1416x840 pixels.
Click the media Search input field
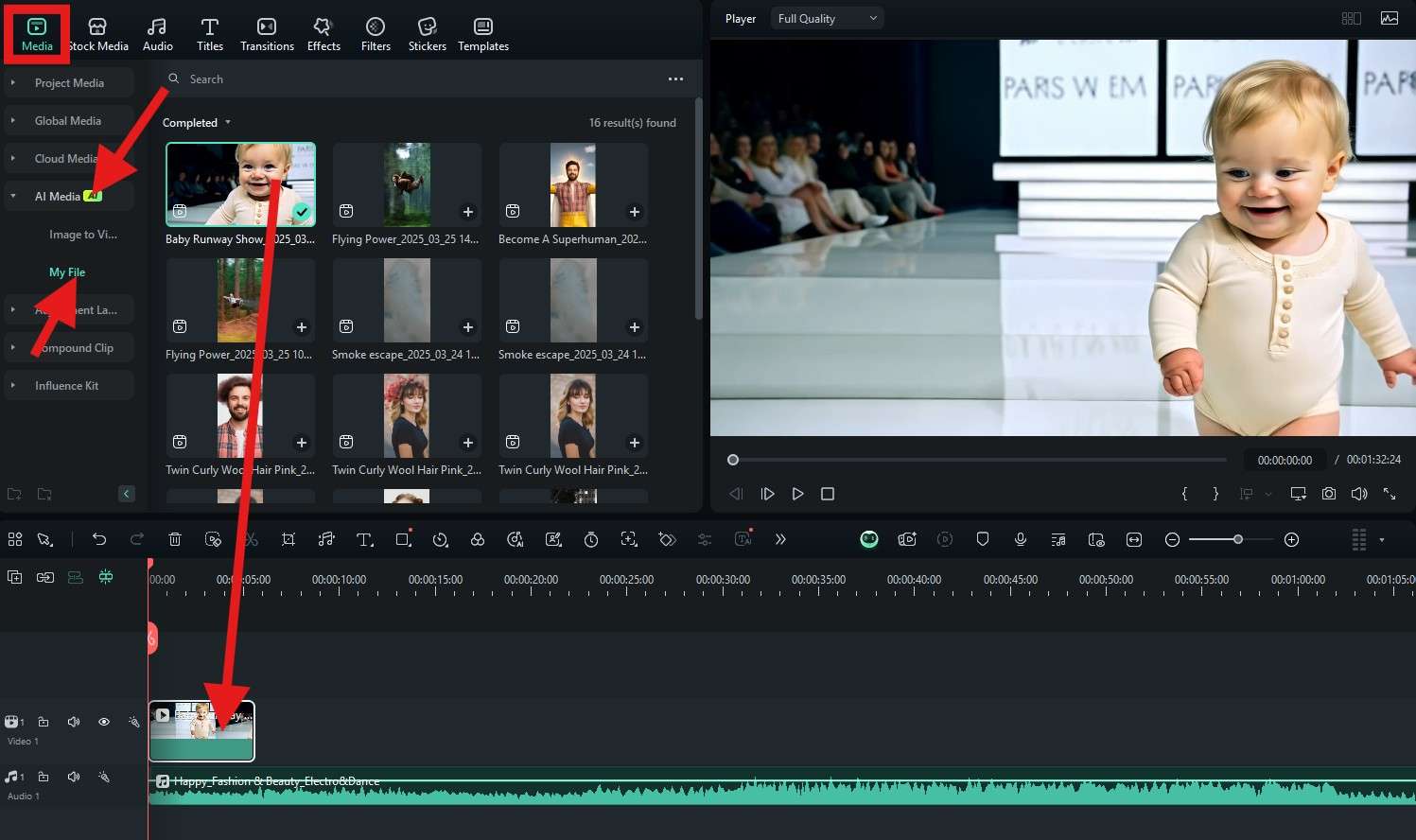tap(416, 79)
